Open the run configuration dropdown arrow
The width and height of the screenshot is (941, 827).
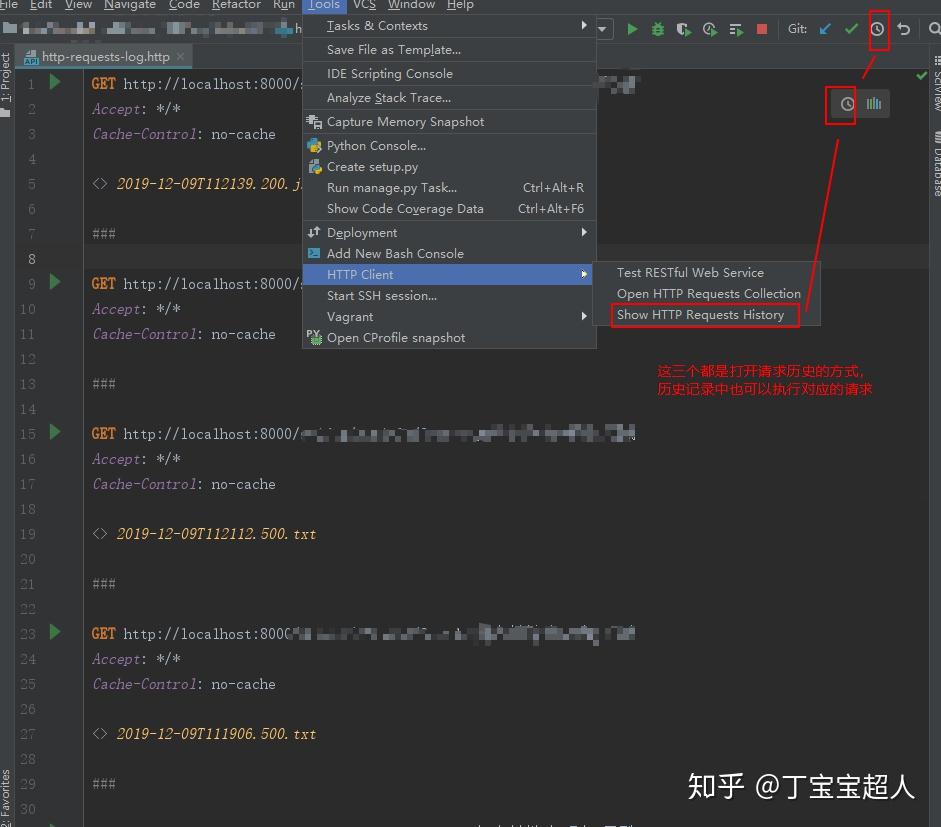[x=602, y=29]
